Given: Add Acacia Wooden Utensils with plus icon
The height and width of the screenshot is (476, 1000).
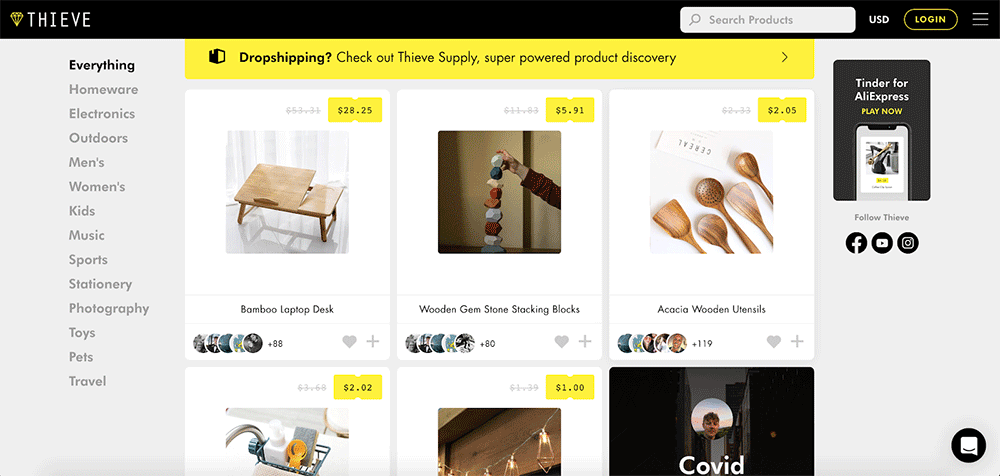Looking at the screenshot, I should click(x=797, y=342).
